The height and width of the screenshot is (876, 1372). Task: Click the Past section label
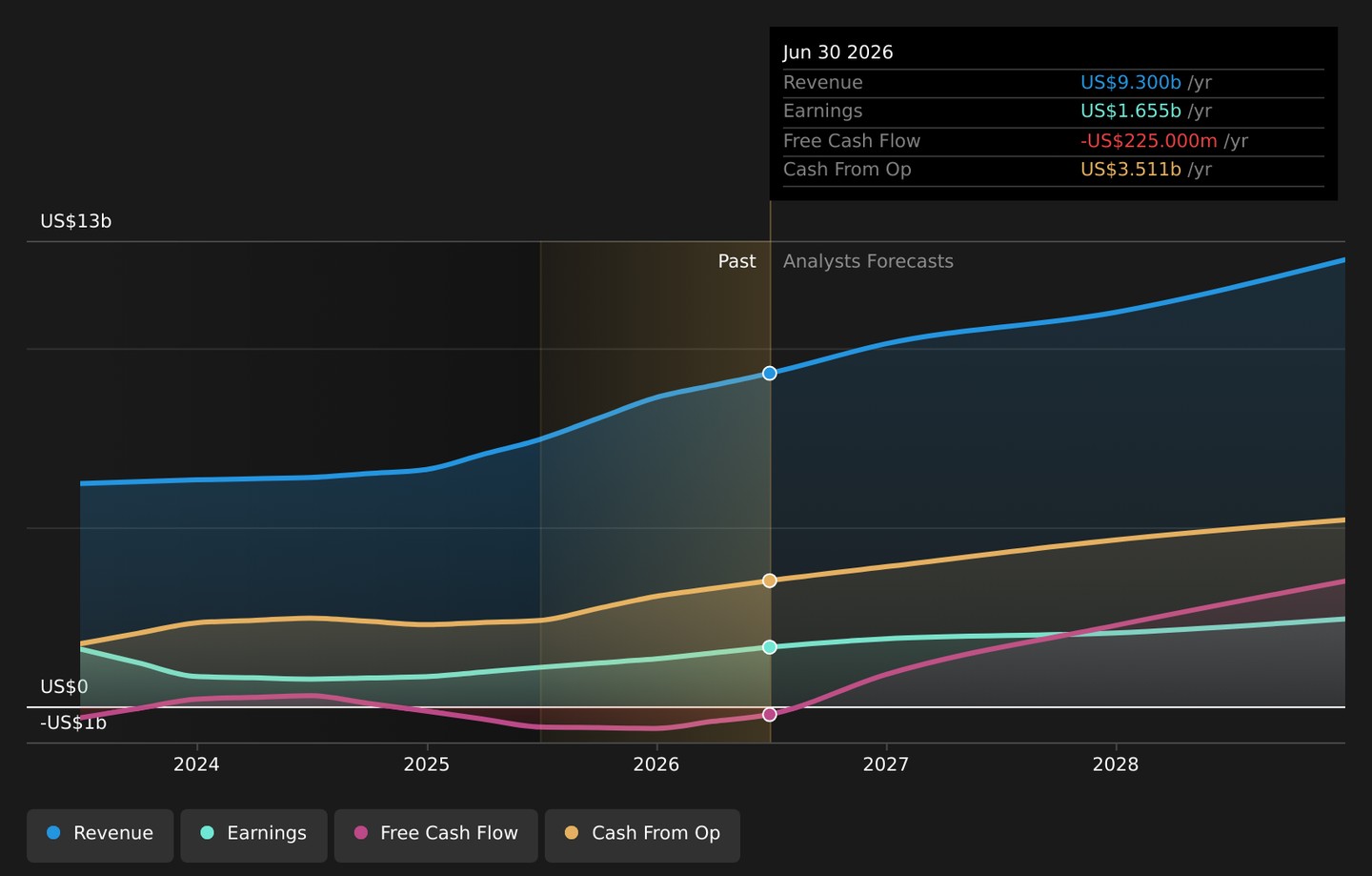[736, 261]
